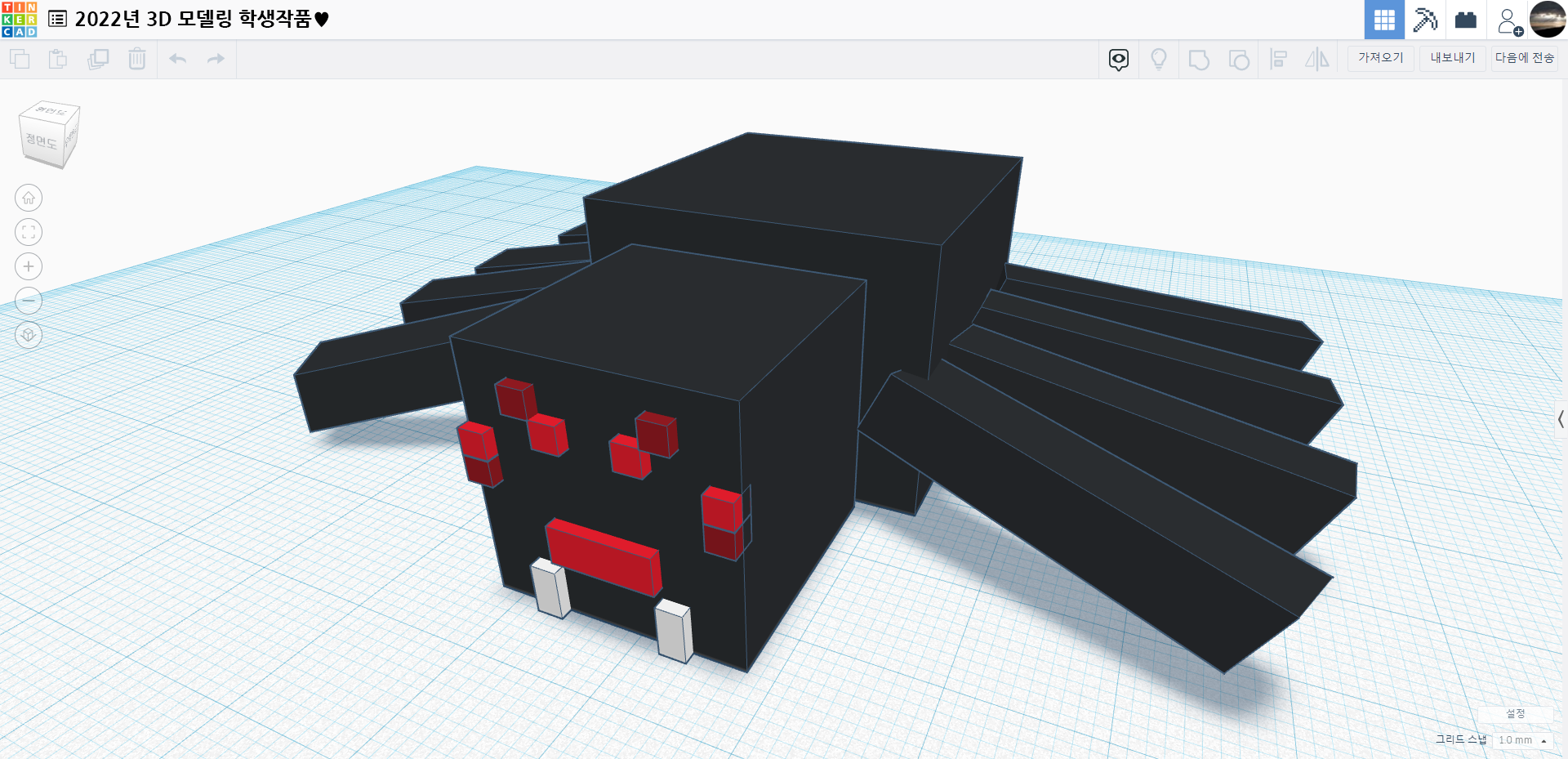
Task: Click the Ungroup shapes icon
Action: [x=1239, y=60]
